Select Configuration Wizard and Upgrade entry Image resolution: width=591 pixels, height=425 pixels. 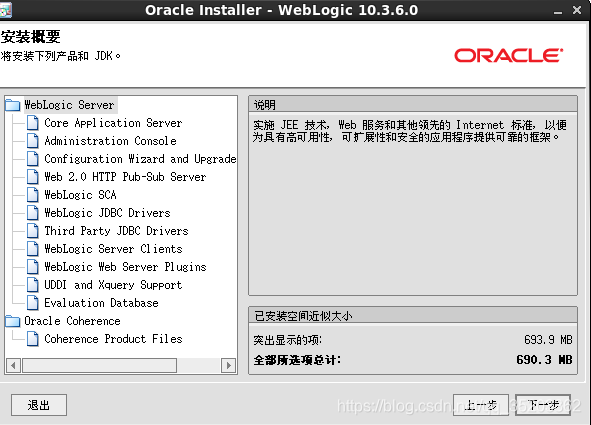[x=140, y=159]
